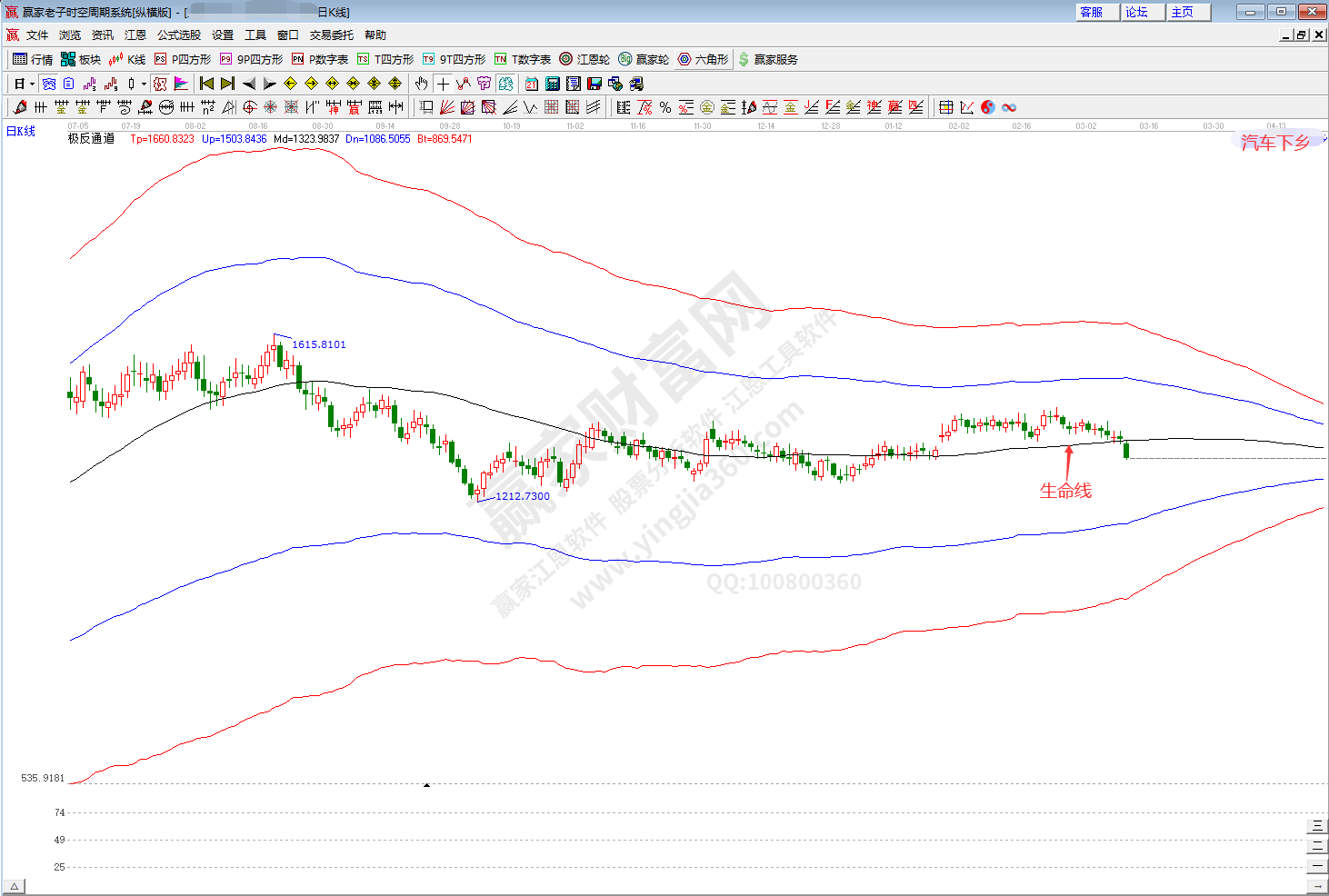Screen dimensions: 1329x896
Task: Click the blue-red infinity symbol icon
Action: point(1009,107)
